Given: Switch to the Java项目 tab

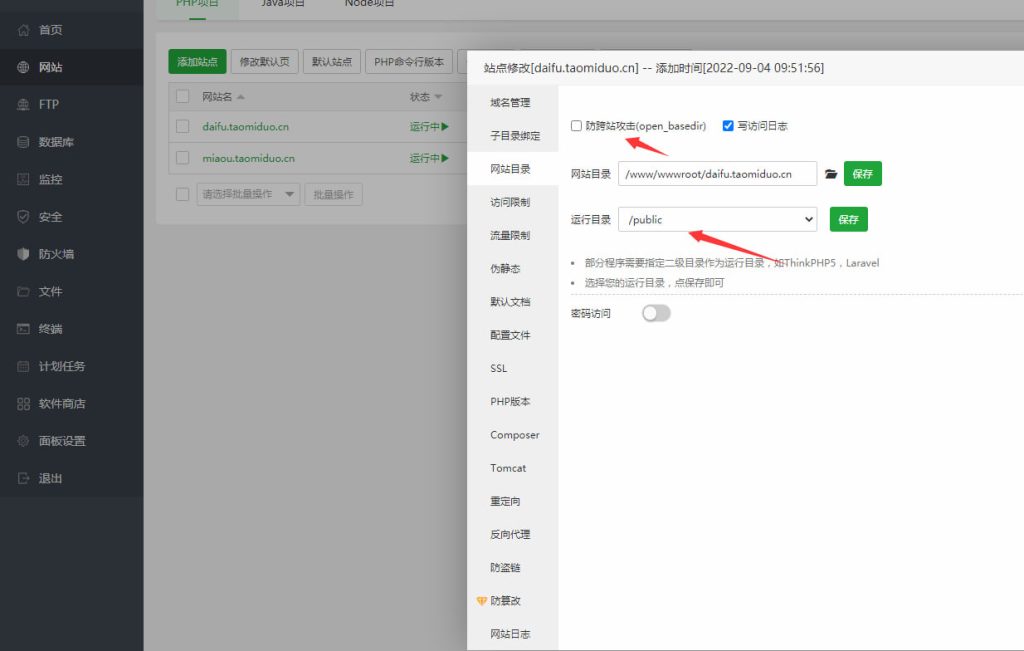Looking at the screenshot, I should coord(283,4).
